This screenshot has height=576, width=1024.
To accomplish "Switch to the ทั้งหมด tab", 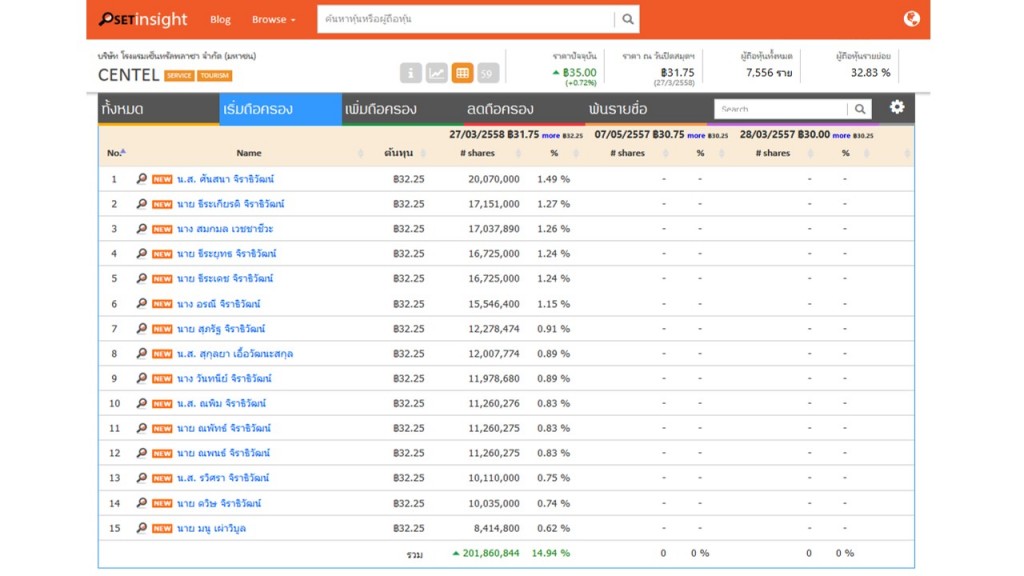I will tap(159, 109).
